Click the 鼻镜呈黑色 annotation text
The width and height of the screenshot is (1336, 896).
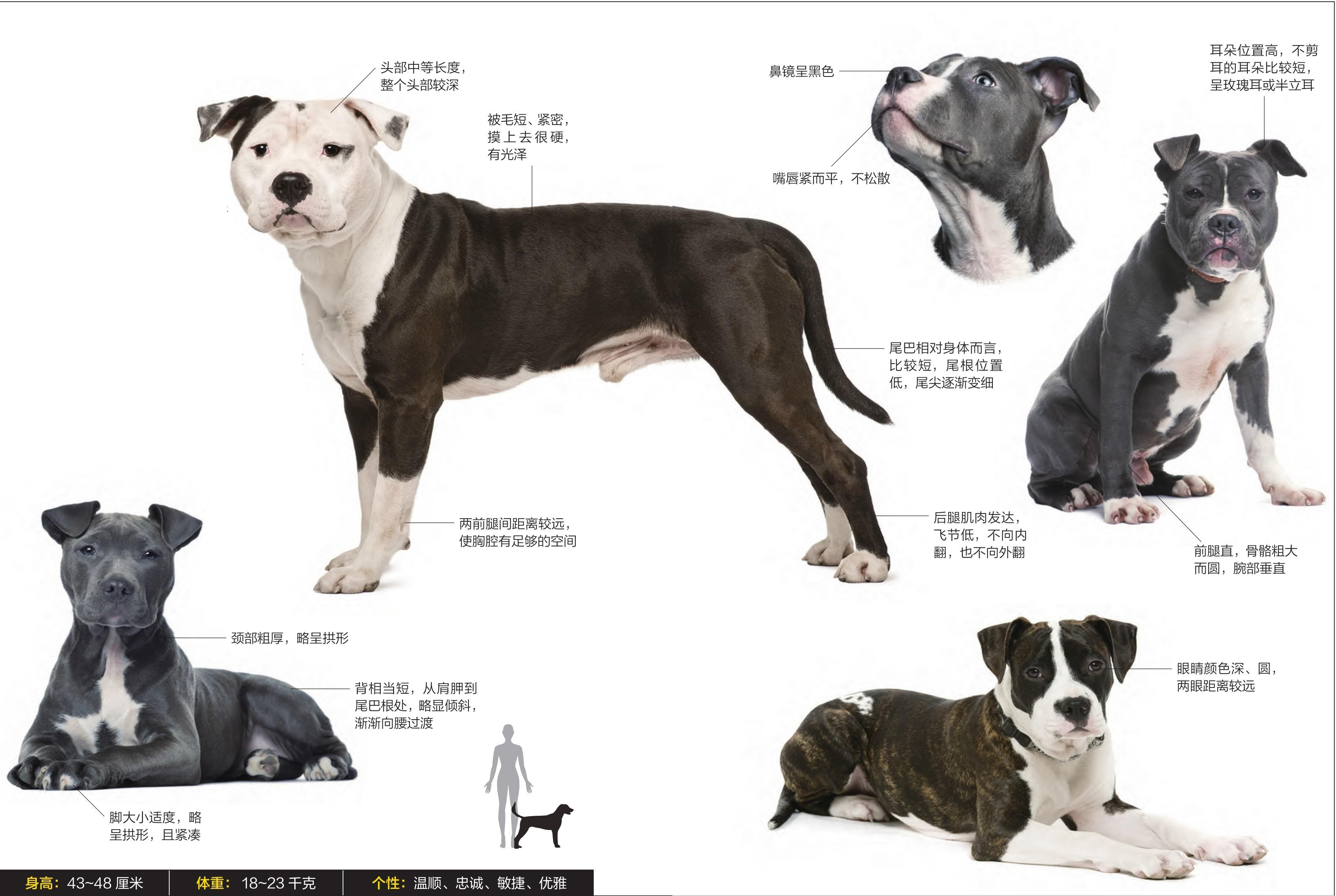801,71
